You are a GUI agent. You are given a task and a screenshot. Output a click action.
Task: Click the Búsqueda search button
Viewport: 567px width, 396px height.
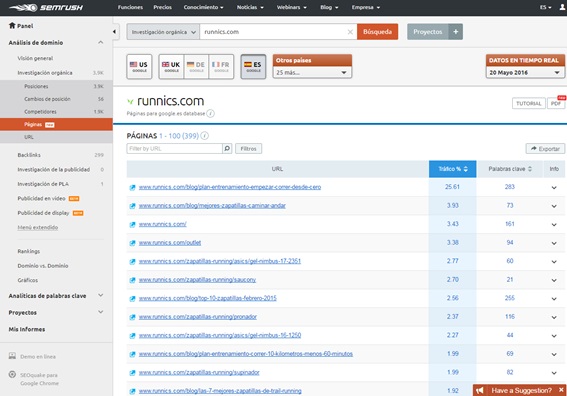click(x=378, y=32)
